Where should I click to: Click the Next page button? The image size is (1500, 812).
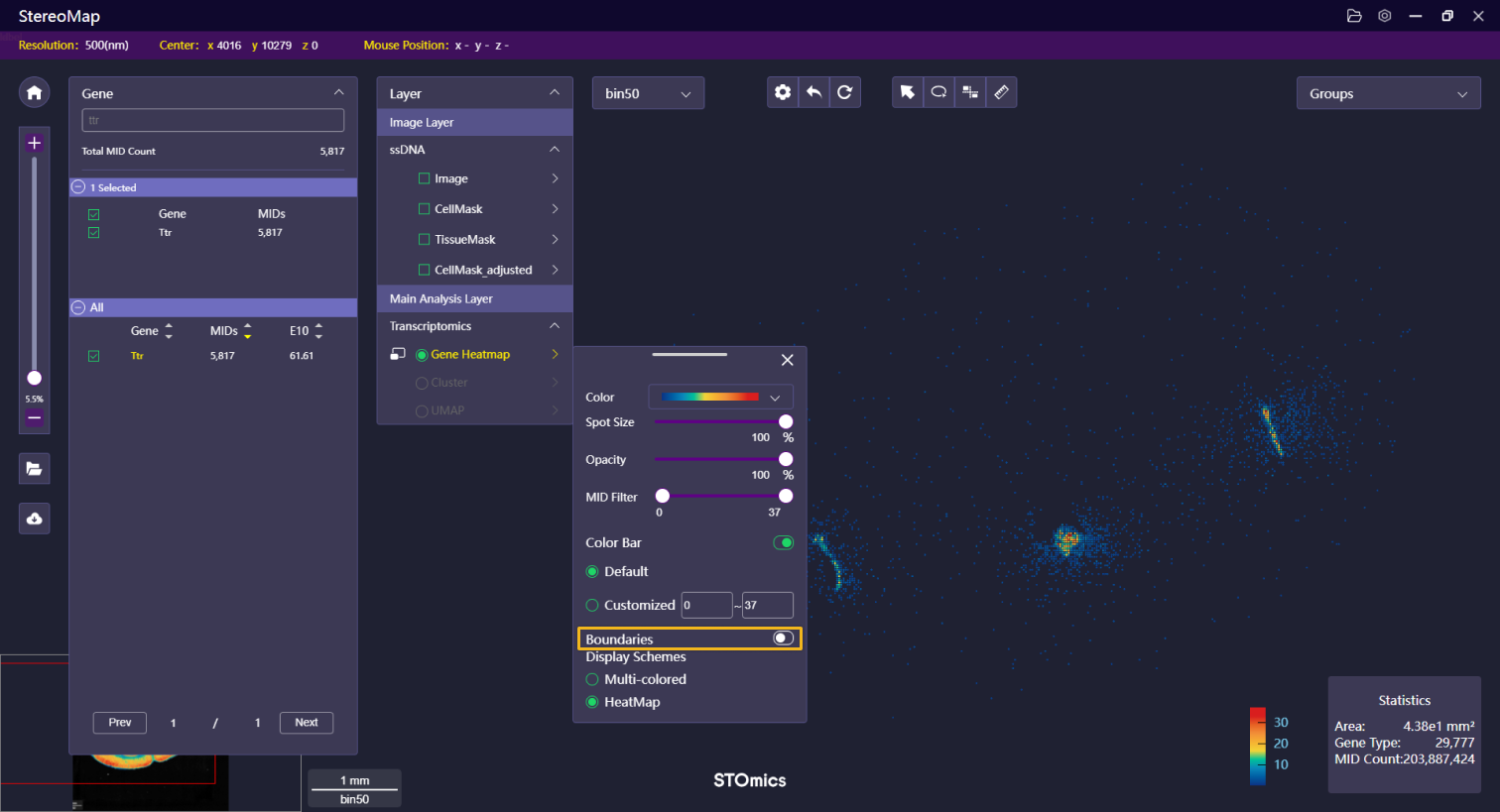(307, 723)
